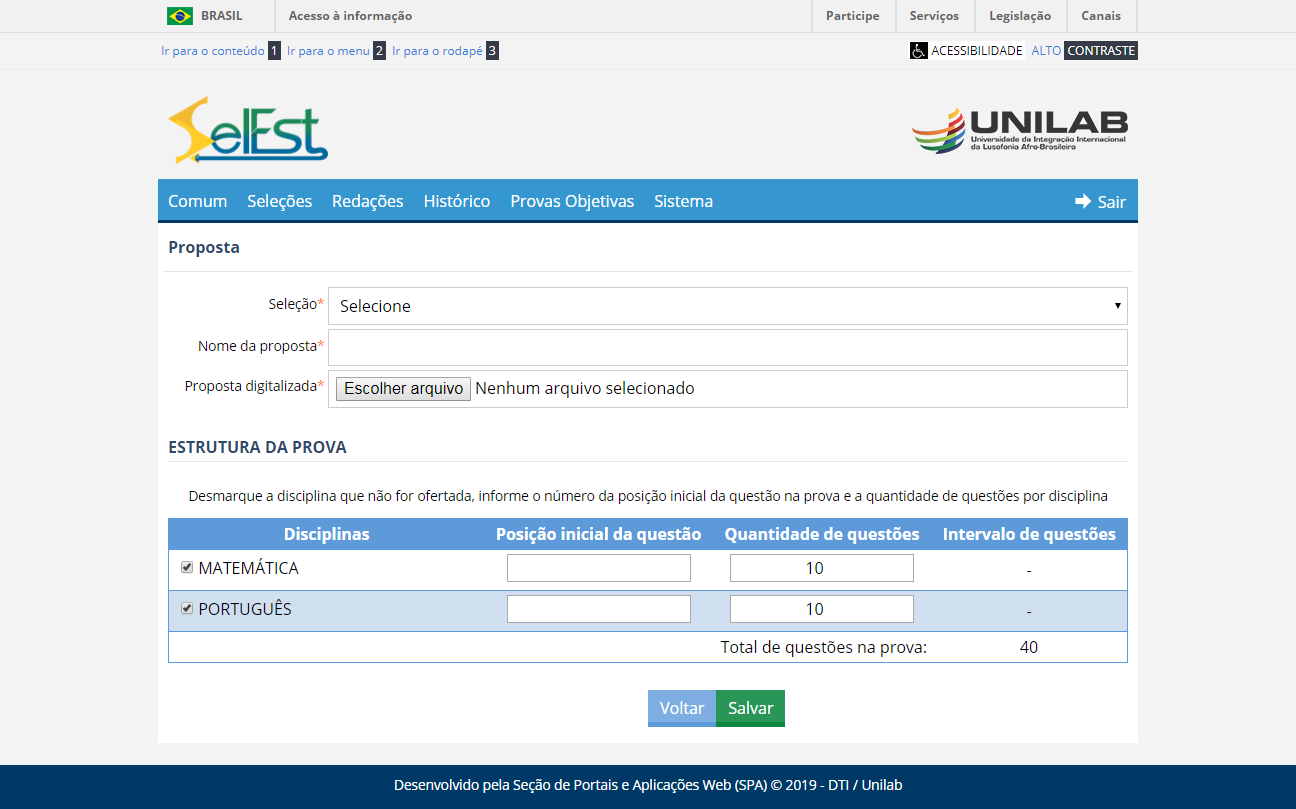Uncheck the PORTUGUÊS discipline checkbox
Viewport: 1296px width, 809px height.
[x=187, y=609]
